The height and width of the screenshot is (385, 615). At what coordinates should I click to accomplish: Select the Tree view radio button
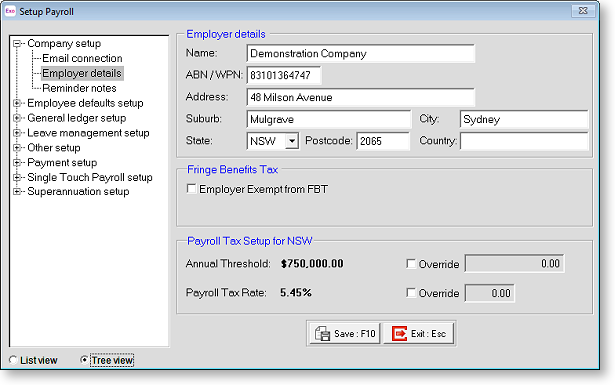click(84, 360)
